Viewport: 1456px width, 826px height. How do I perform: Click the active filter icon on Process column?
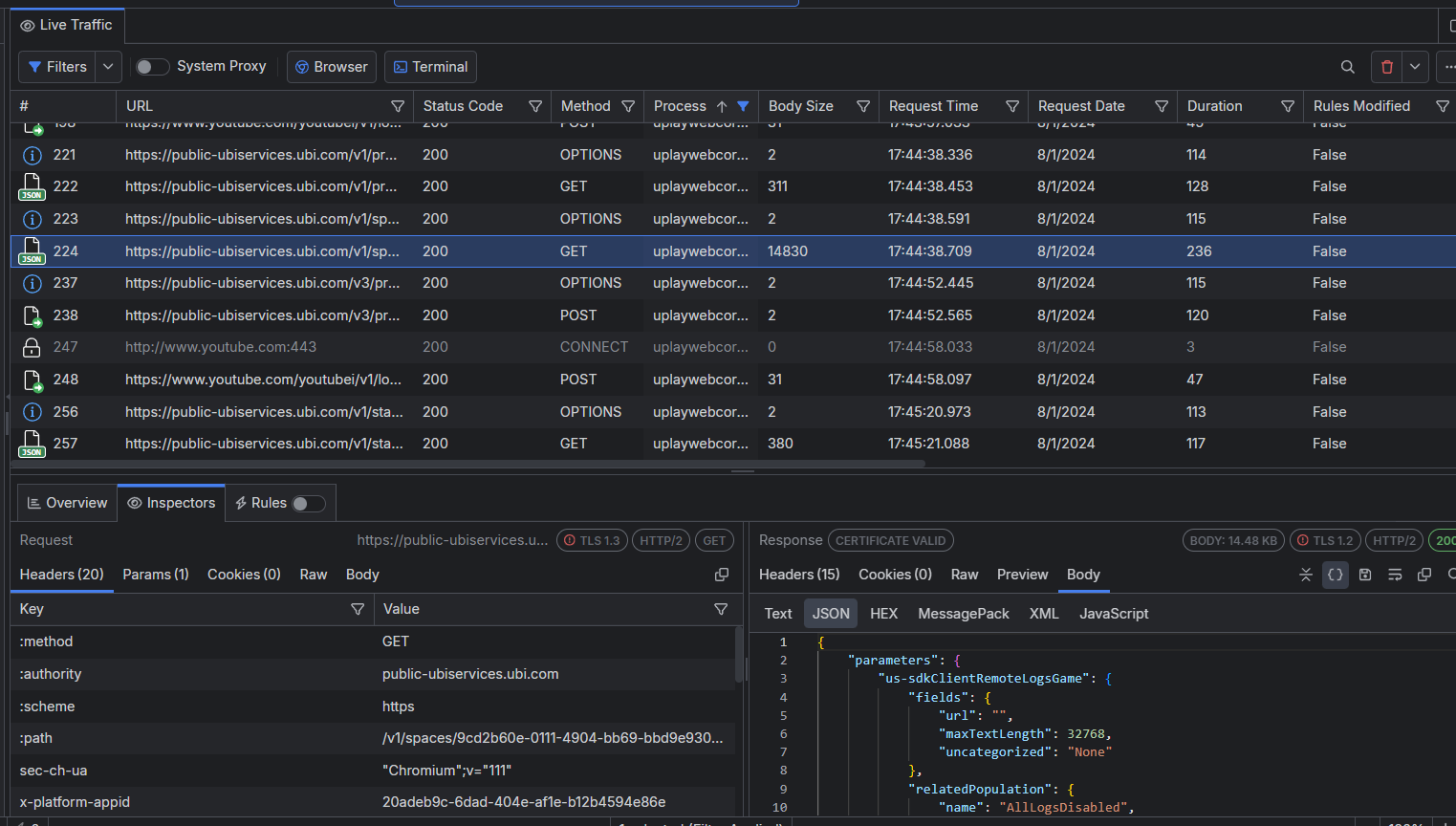[x=743, y=106]
